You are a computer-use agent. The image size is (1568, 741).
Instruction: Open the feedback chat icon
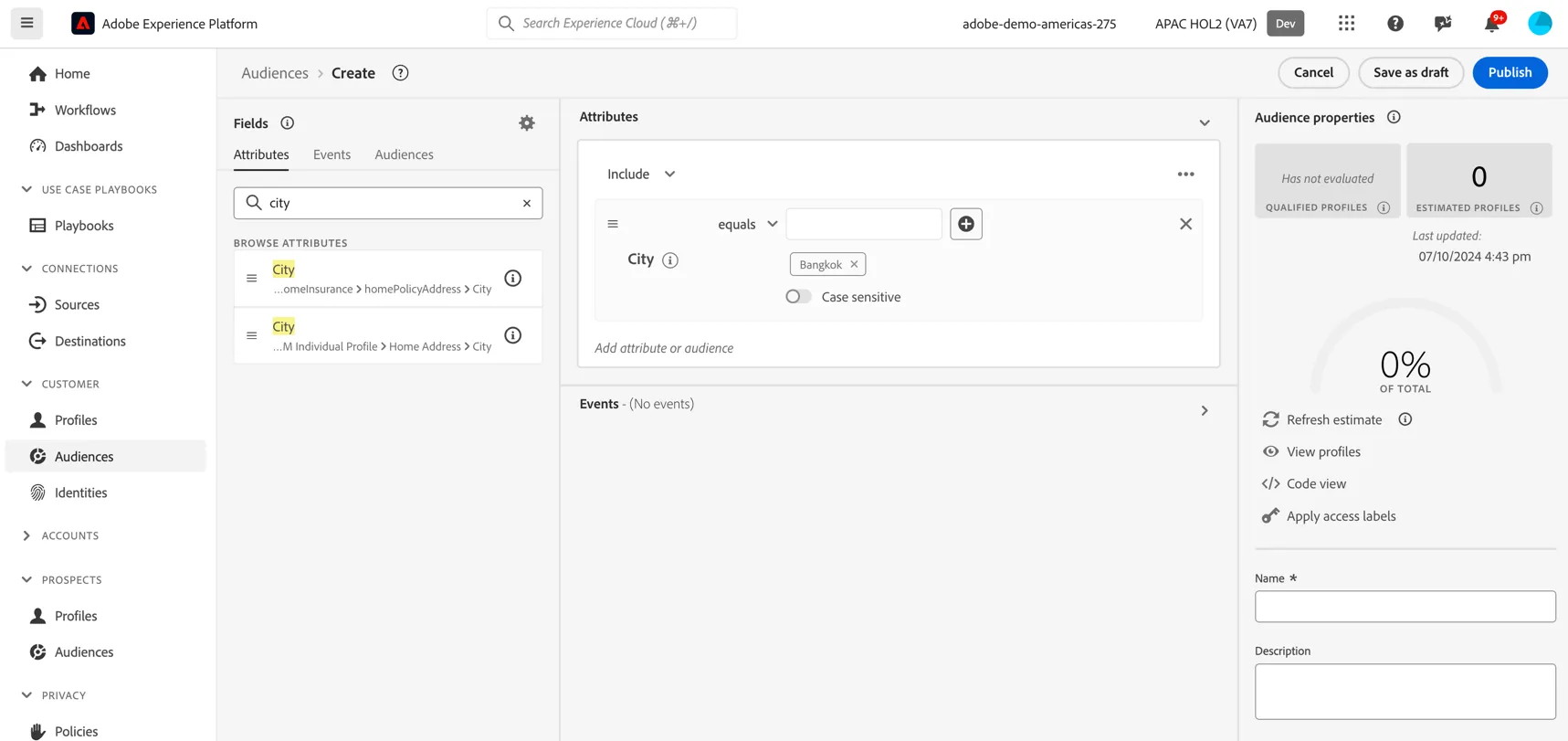[x=1443, y=23]
